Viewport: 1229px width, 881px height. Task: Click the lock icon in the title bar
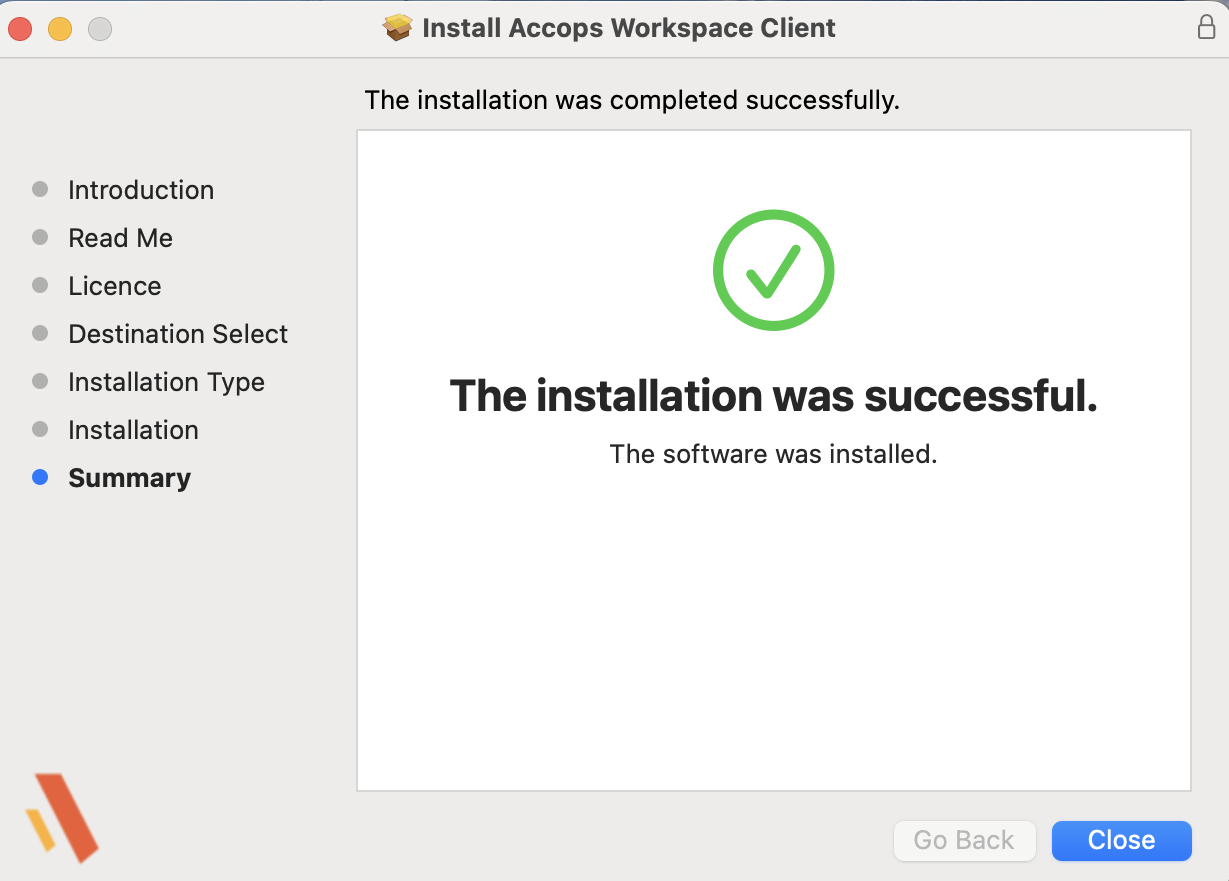pyautogui.click(x=1206, y=28)
